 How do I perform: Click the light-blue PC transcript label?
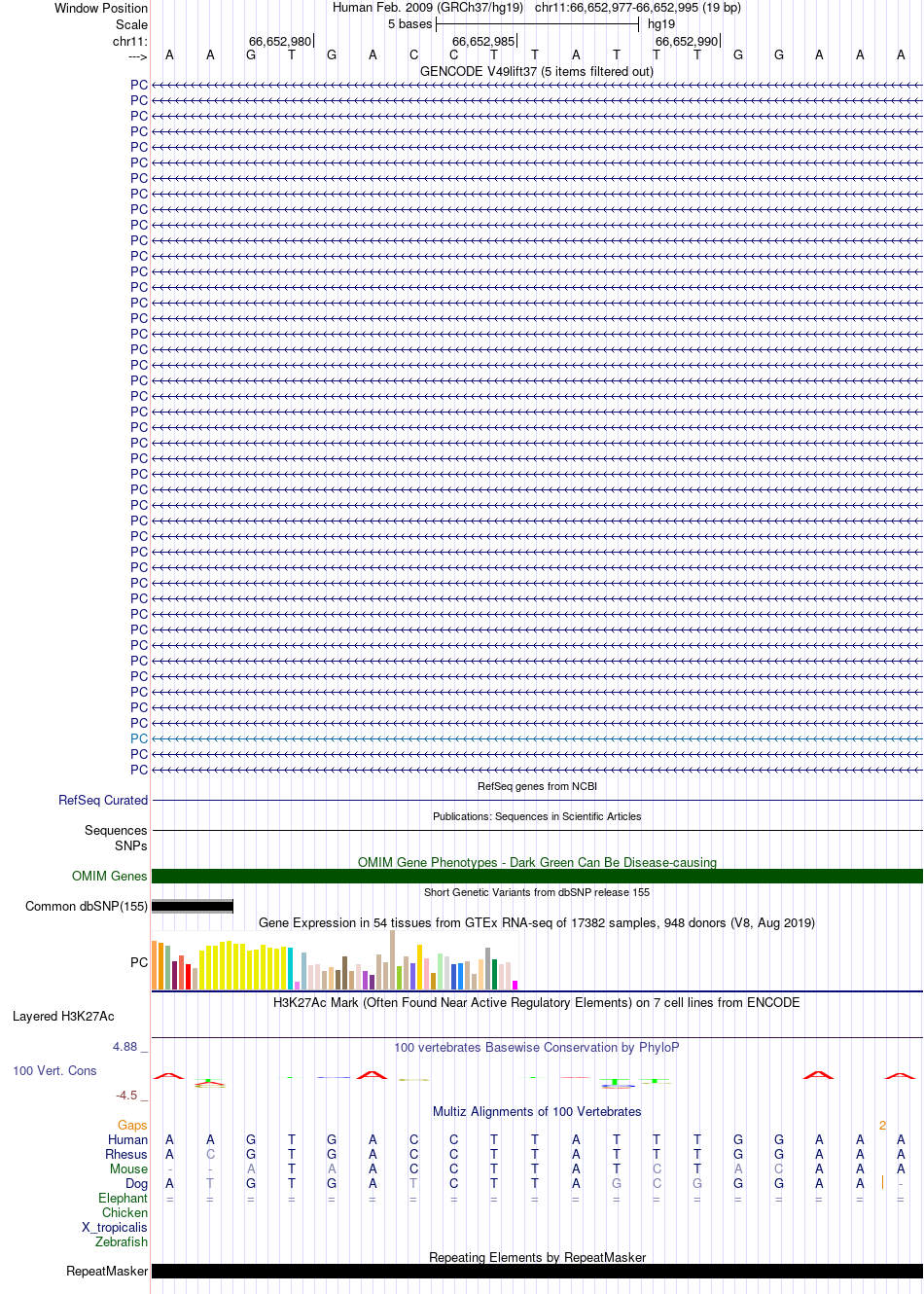coord(139,738)
